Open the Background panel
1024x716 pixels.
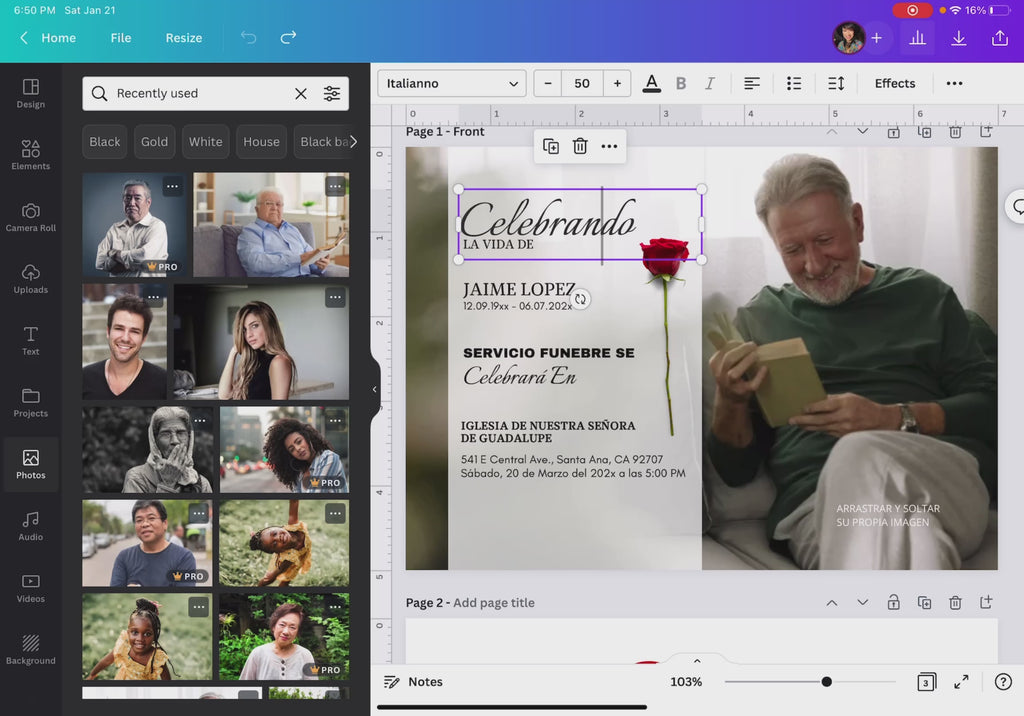coord(31,650)
